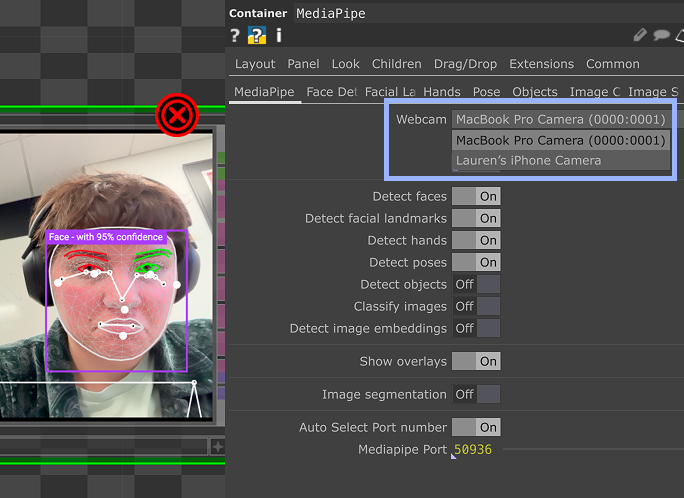Image resolution: width=684 pixels, height=498 pixels.
Task: Open the Extensions parameter page
Action: pos(541,64)
